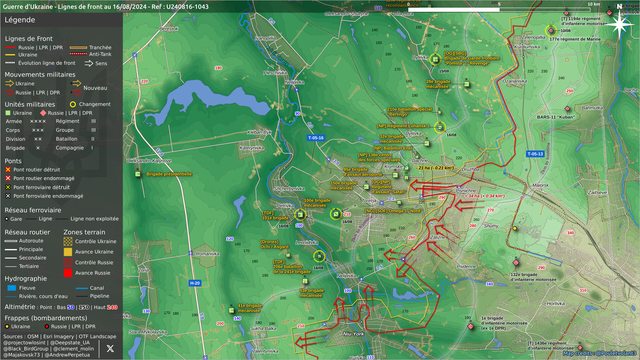Viewport: 640px width, 360px height.
Task: Click the Pont routier détruit cross icon
Action: [8, 169]
